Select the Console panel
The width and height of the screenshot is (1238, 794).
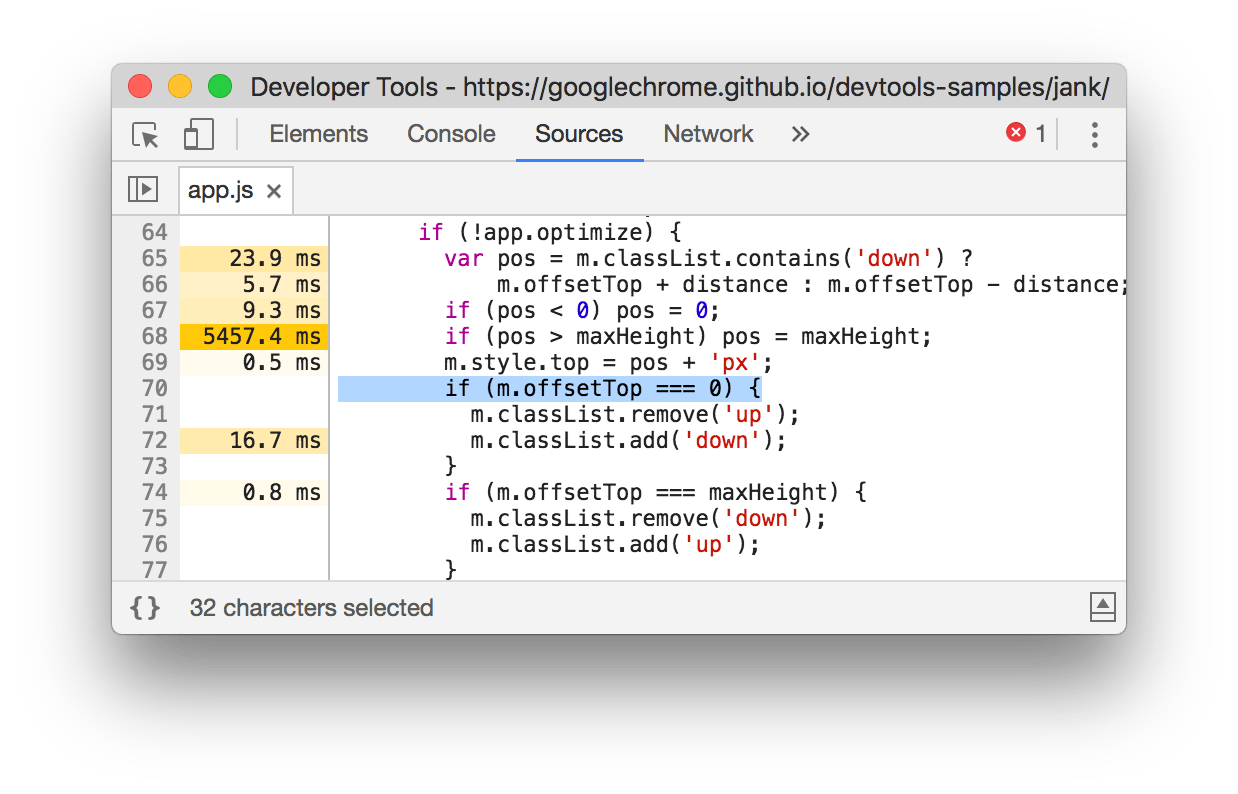451,134
